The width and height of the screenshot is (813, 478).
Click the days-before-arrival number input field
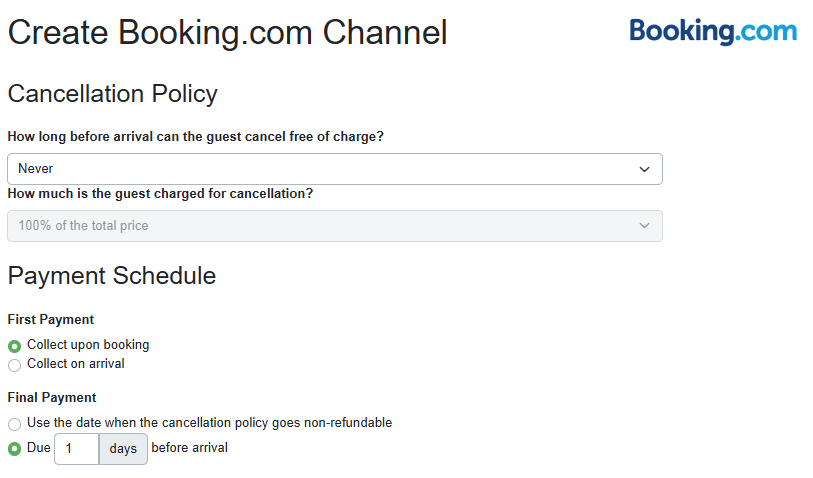point(77,449)
